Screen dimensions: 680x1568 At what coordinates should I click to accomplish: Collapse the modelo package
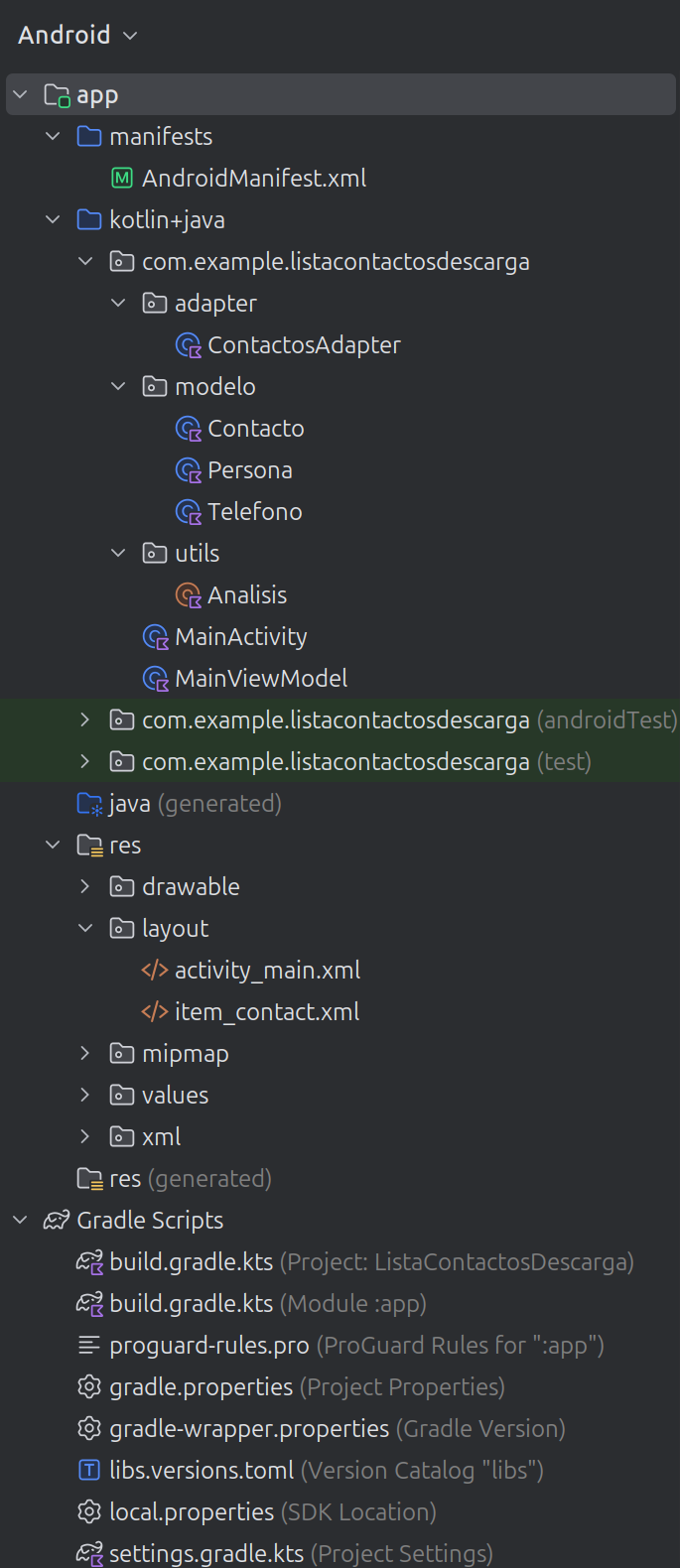pyautogui.click(x=118, y=387)
